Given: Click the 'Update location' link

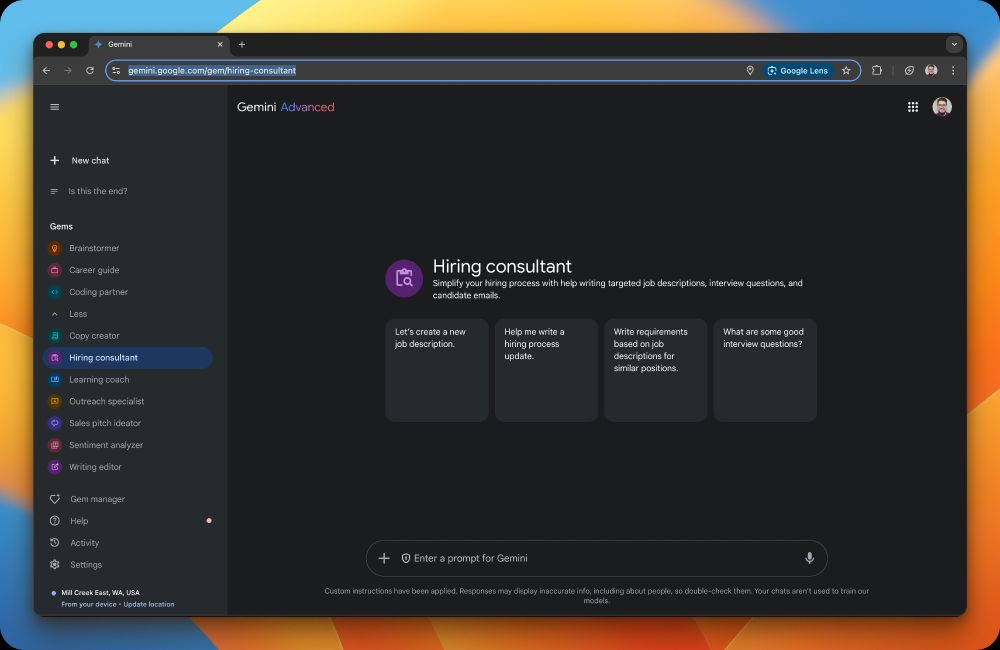Looking at the screenshot, I should click(x=149, y=604).
